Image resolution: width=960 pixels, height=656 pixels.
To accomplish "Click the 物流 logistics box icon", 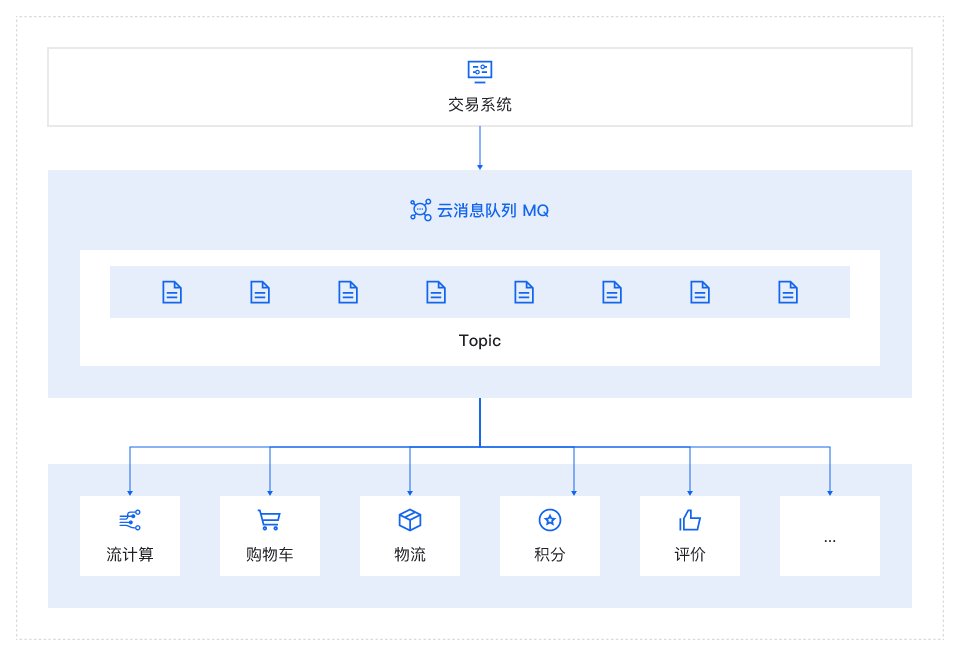I will tap(410, 518).
